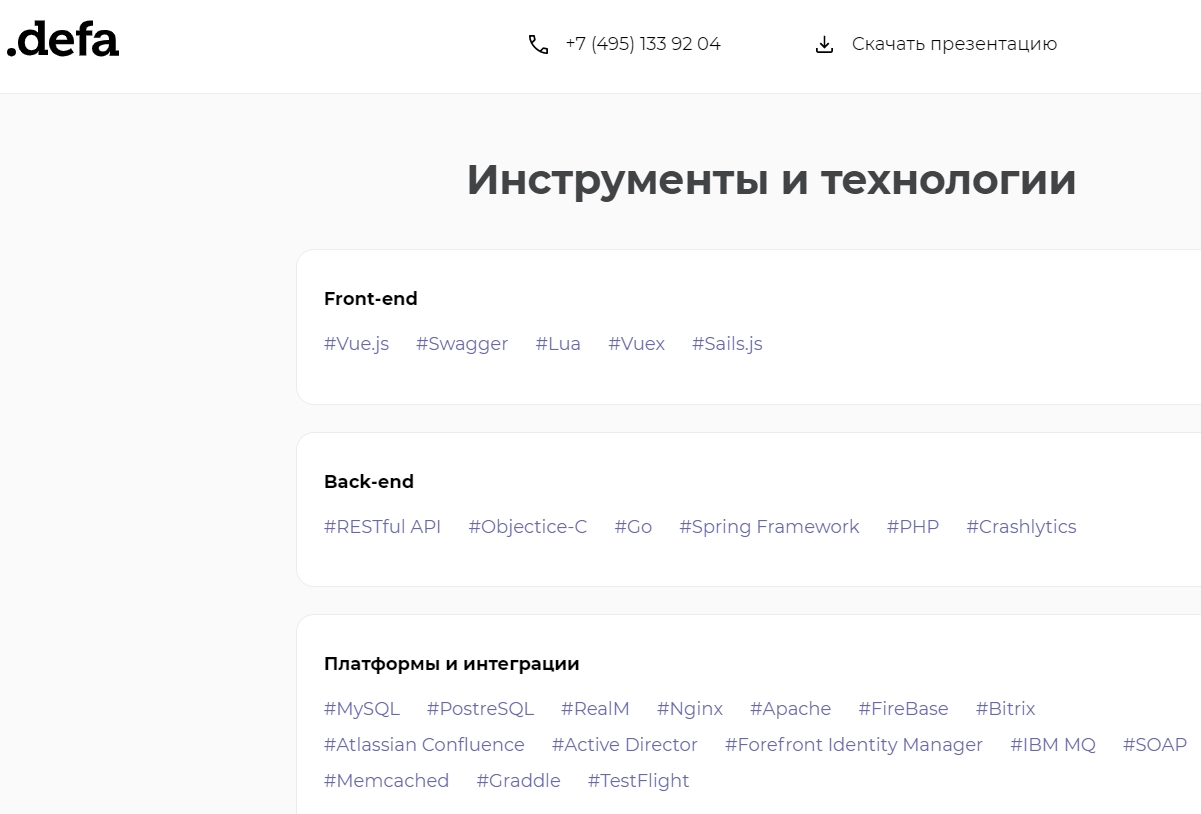Select the #Crashlytics tag
Screen dimensions: 1201x814
(x=1021, y=527)
